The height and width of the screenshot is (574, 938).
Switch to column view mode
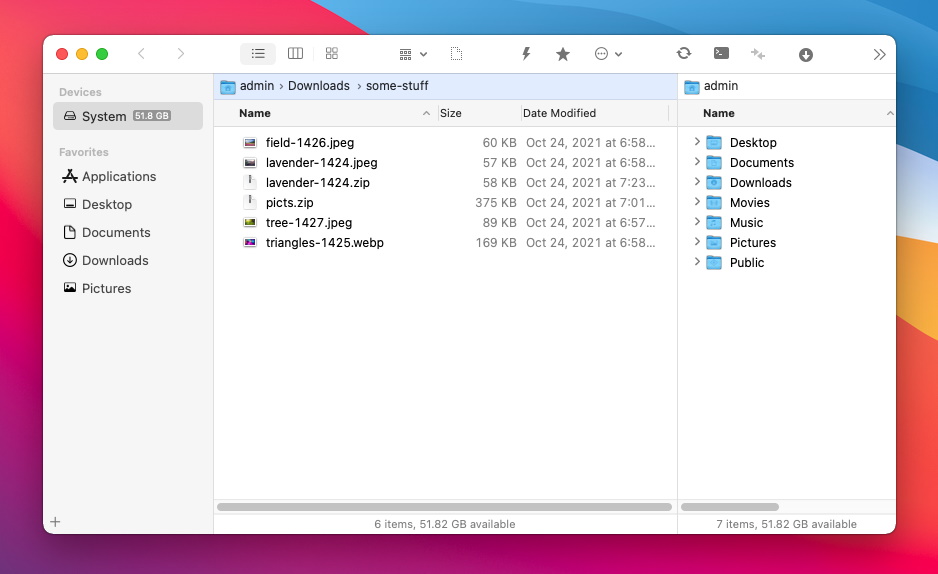pos(295,54)
